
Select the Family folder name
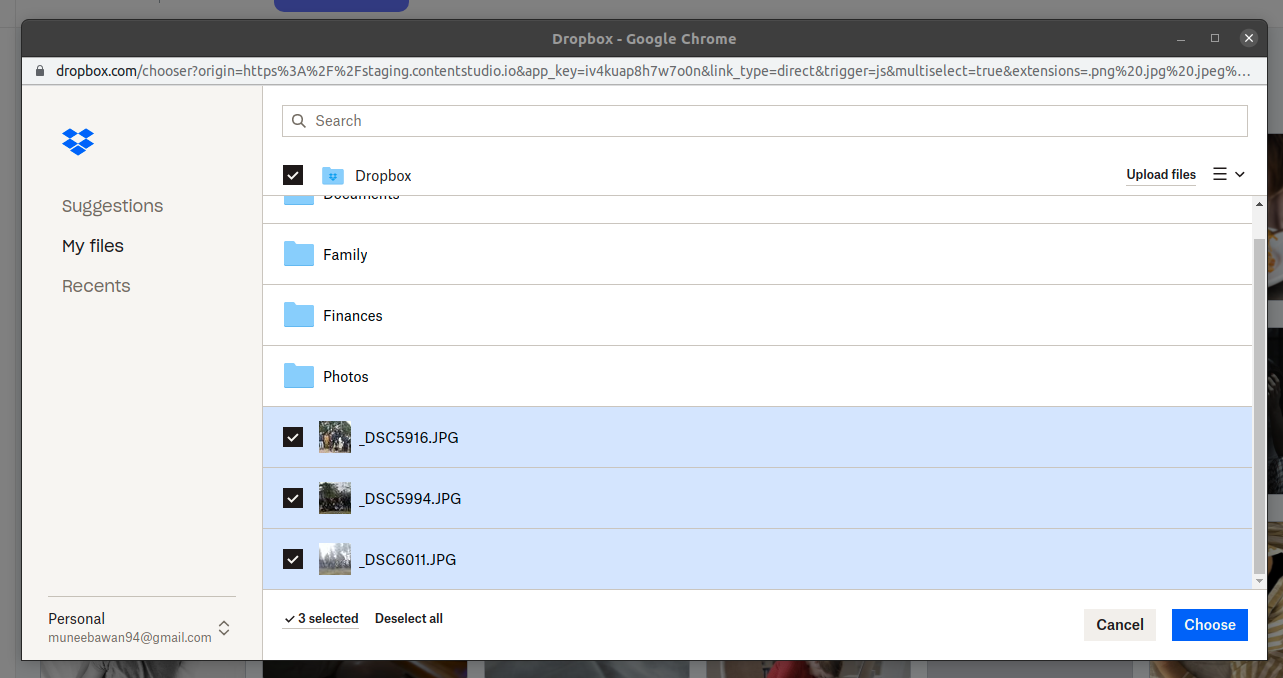345,255
